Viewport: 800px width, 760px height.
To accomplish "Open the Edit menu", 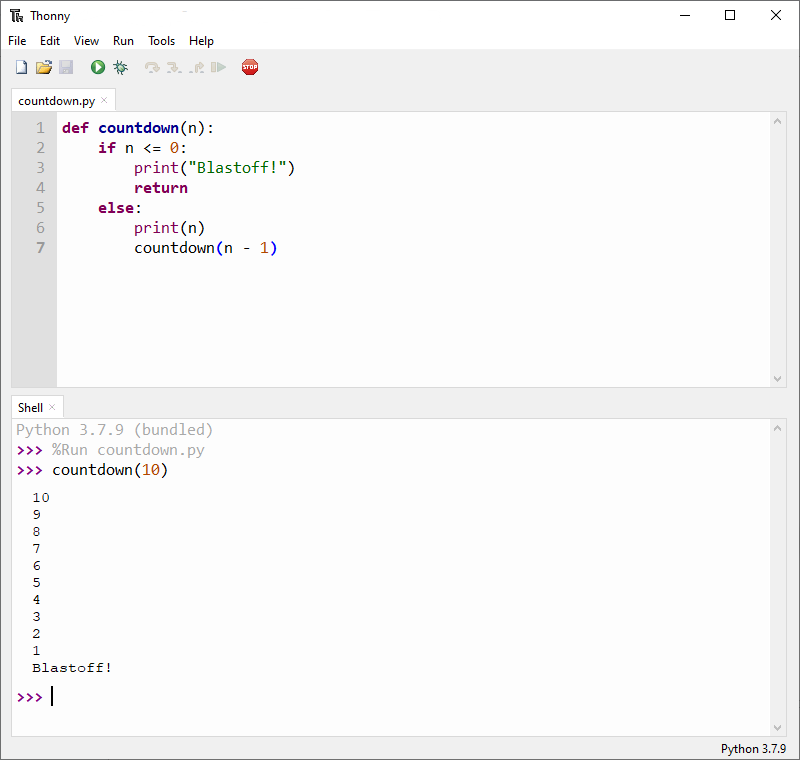I will point(50,41).
